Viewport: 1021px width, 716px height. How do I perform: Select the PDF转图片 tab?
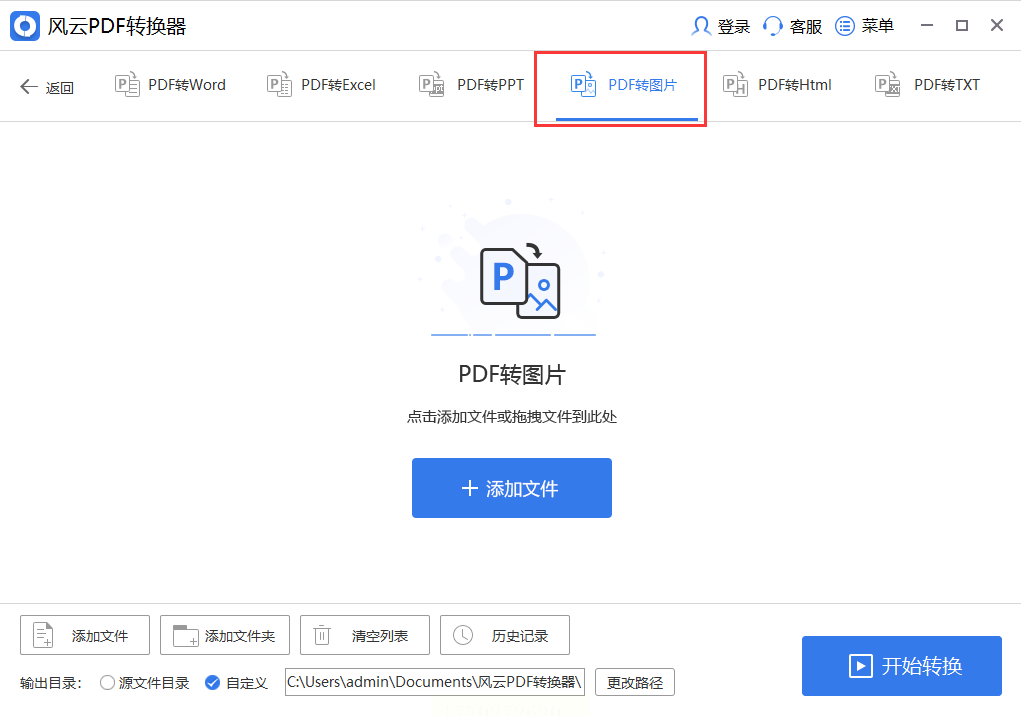[x=623, y=85]
